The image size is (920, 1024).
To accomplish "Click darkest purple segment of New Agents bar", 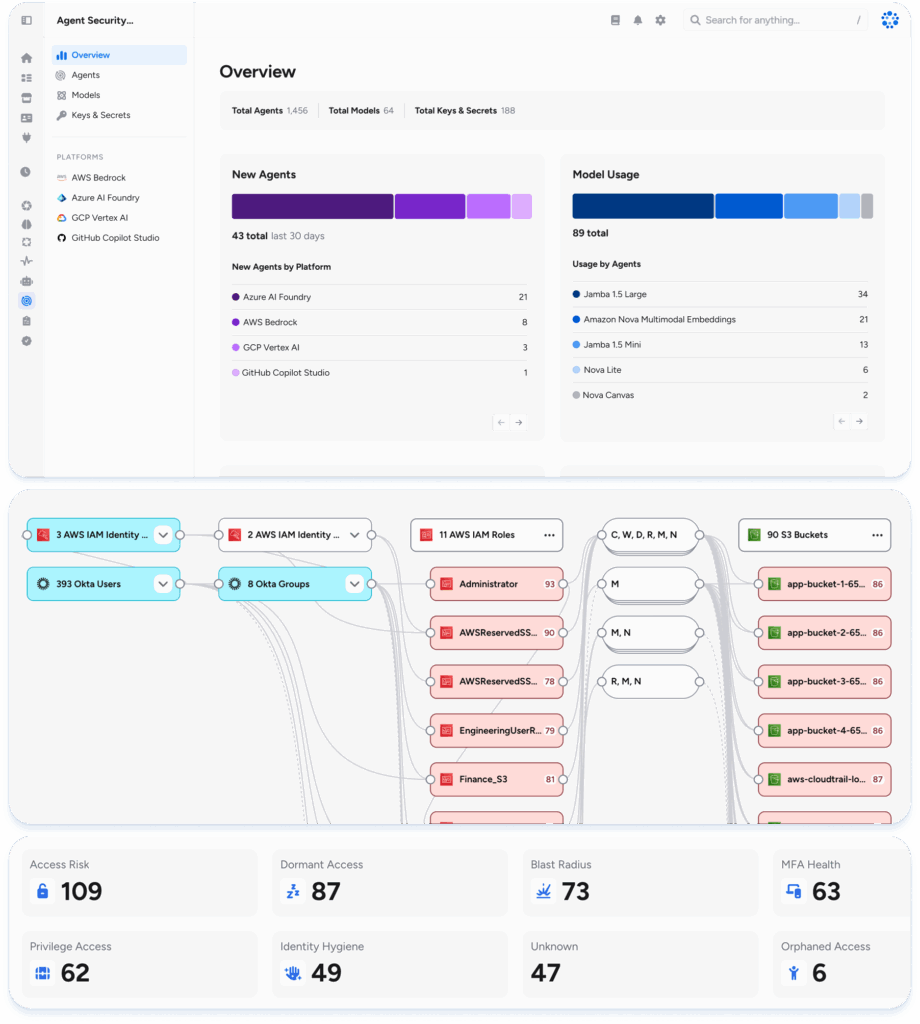I will point(312,206).
